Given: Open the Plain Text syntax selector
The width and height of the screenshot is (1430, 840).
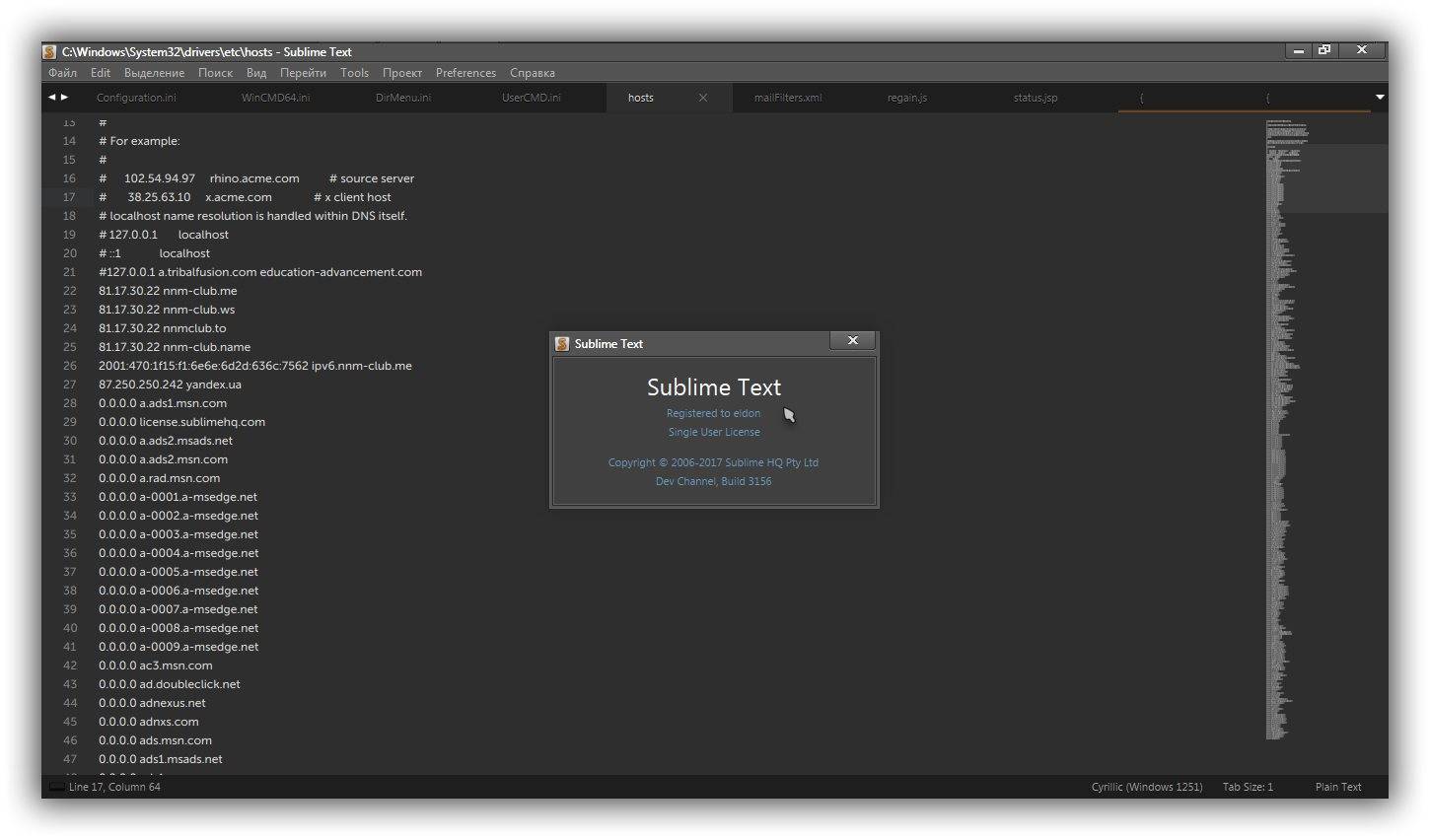Looking at the screenshot, I should (1338, 787).
